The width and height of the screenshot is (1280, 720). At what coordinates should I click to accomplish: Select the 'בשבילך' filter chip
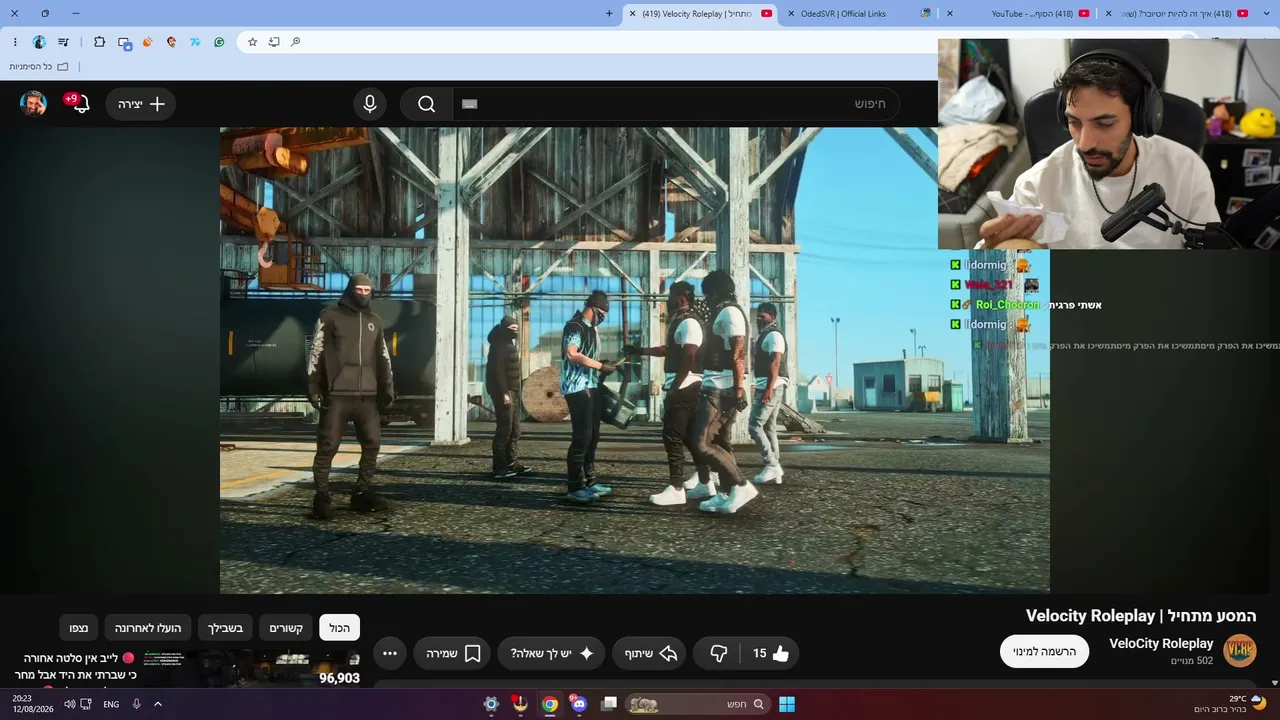tap(225, 628)
